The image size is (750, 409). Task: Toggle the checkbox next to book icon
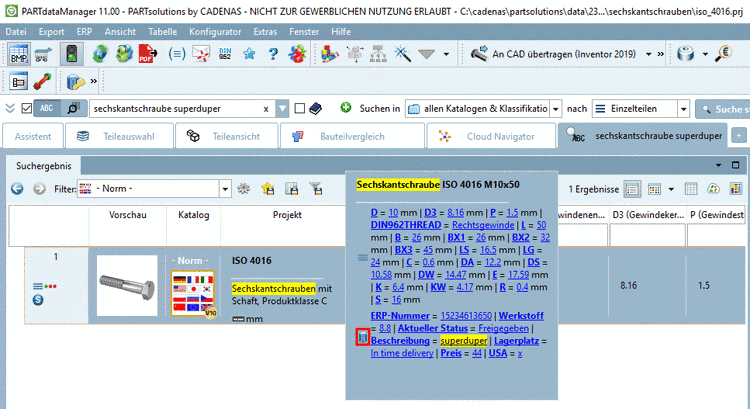(x=299, y=109)
